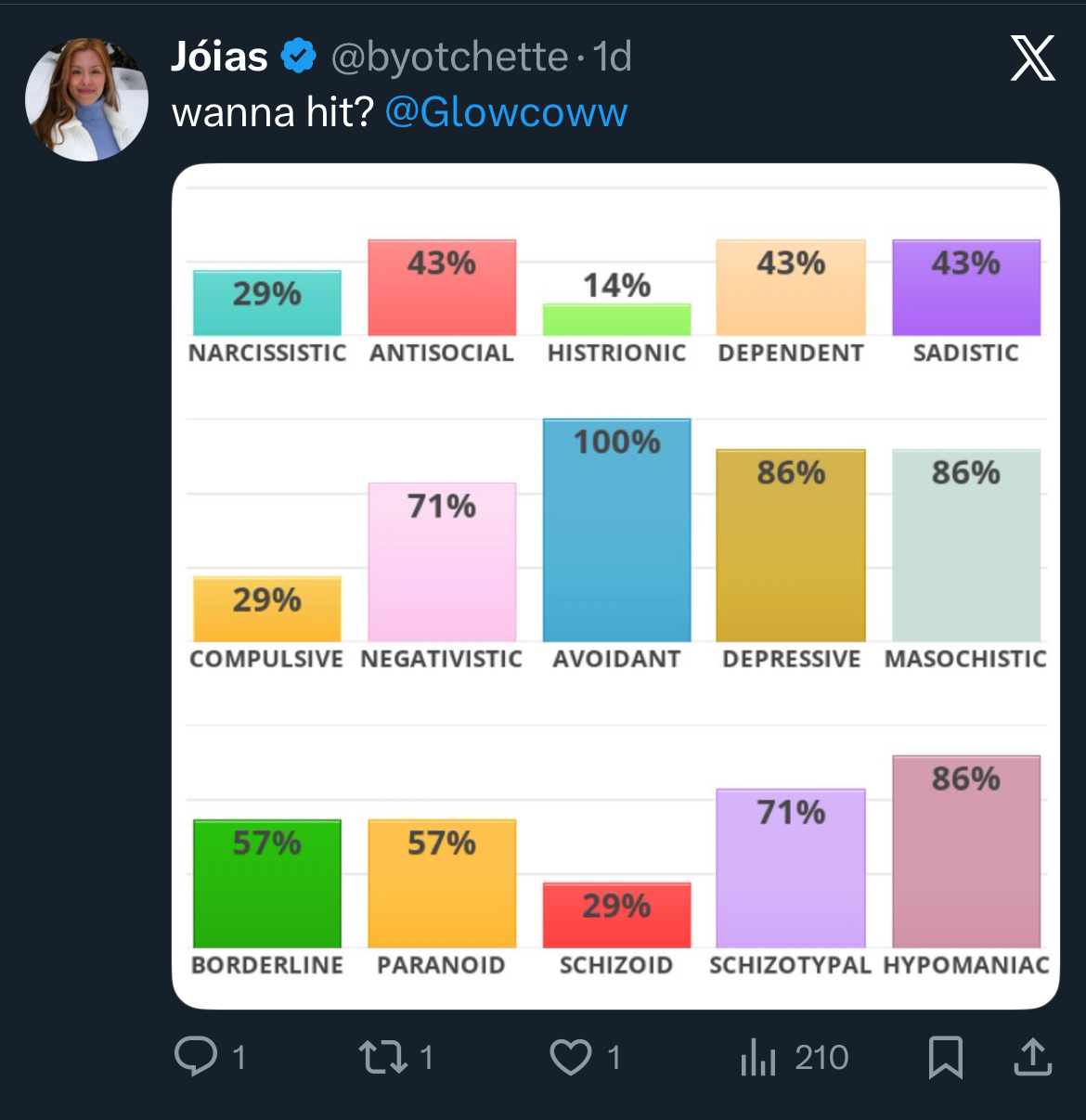Click the NARCISSISTIC chart label
Viewport: 1086px width, 1120px height.
(x=267, y=353)
